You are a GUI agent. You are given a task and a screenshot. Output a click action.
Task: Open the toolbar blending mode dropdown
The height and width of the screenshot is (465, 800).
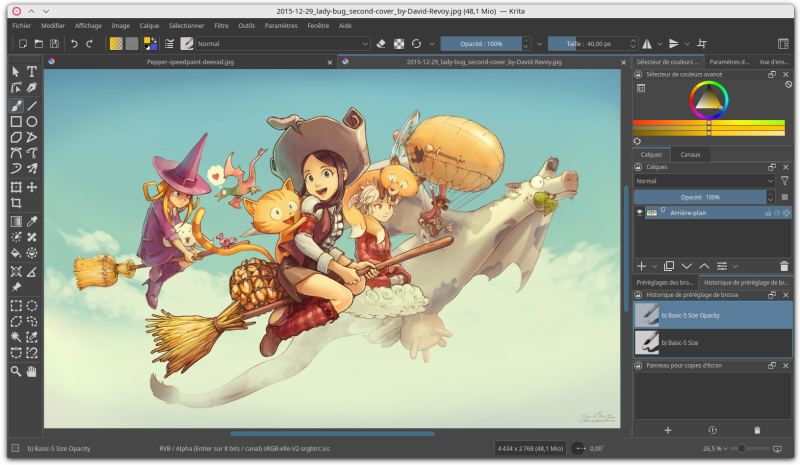283,44
